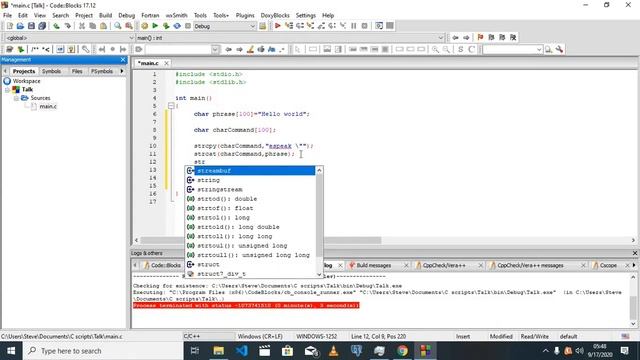
Task: Toggle Match case Aa search option
Action: tap(271, 49)
